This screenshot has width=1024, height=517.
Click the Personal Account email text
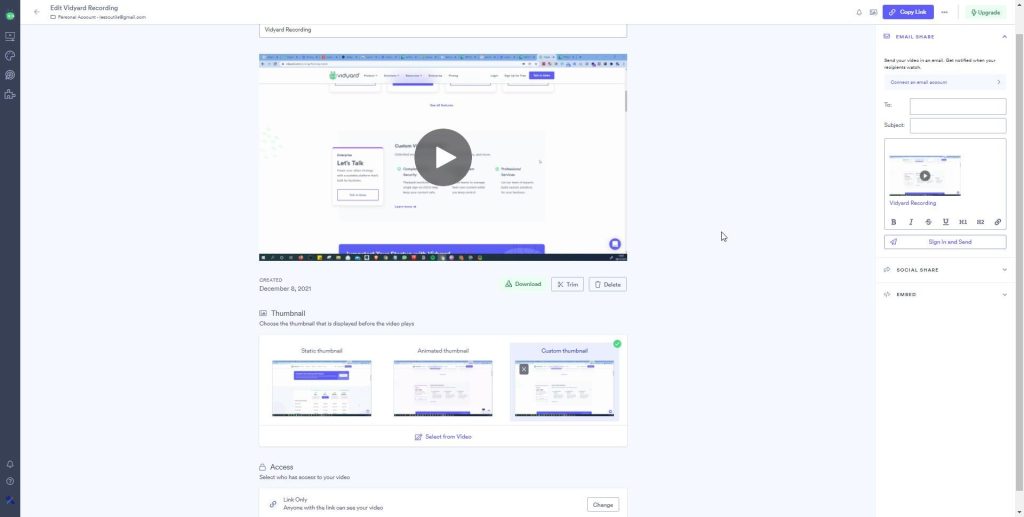pyautogui.click(x=102, y=17)
